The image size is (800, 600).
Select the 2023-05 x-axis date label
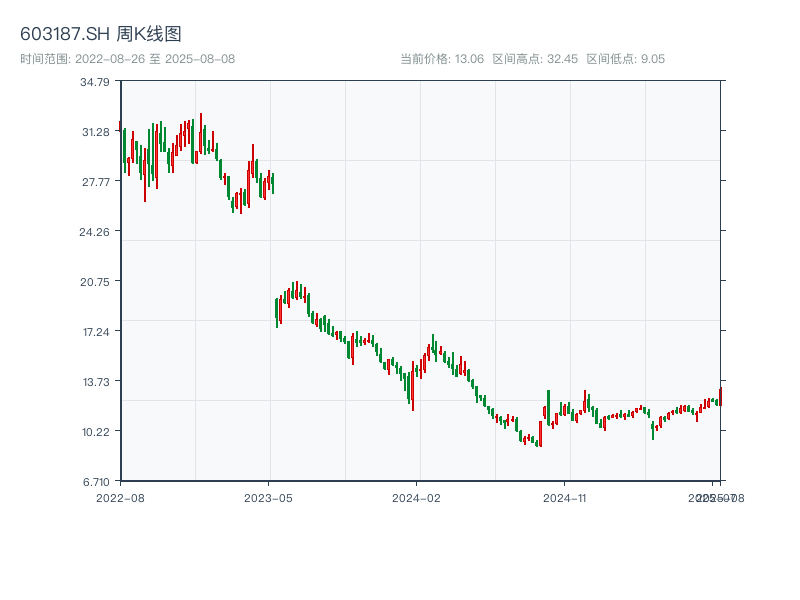[x=268, y=497]
